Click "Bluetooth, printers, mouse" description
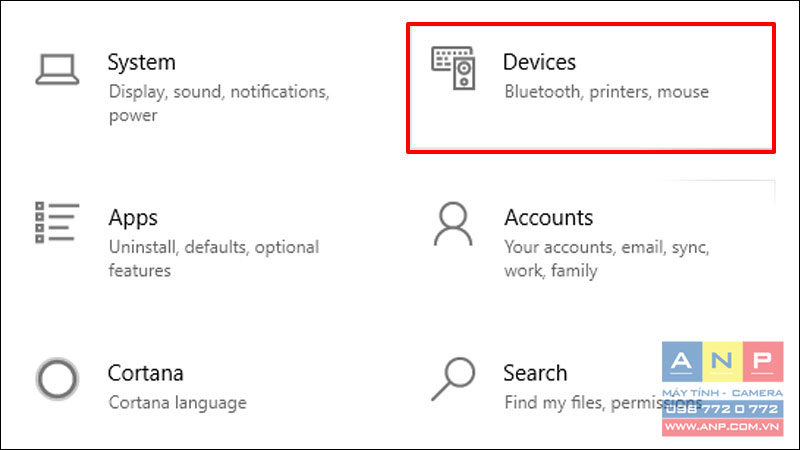The height and width of the screenshot is (450, 800). coord(607,92)
